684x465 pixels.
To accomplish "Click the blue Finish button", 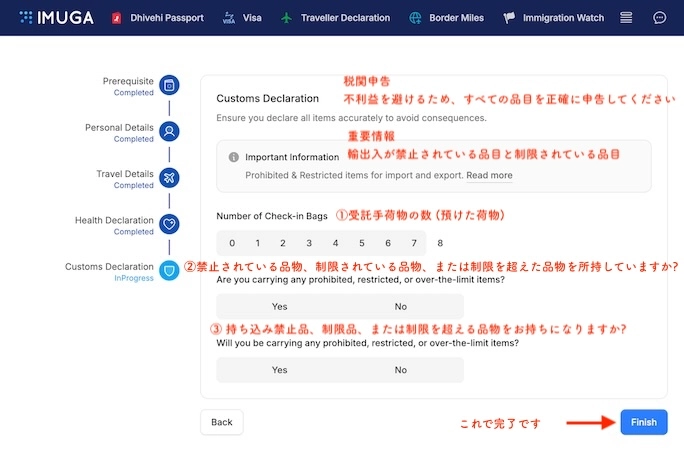I will click(x=643, y=422).
